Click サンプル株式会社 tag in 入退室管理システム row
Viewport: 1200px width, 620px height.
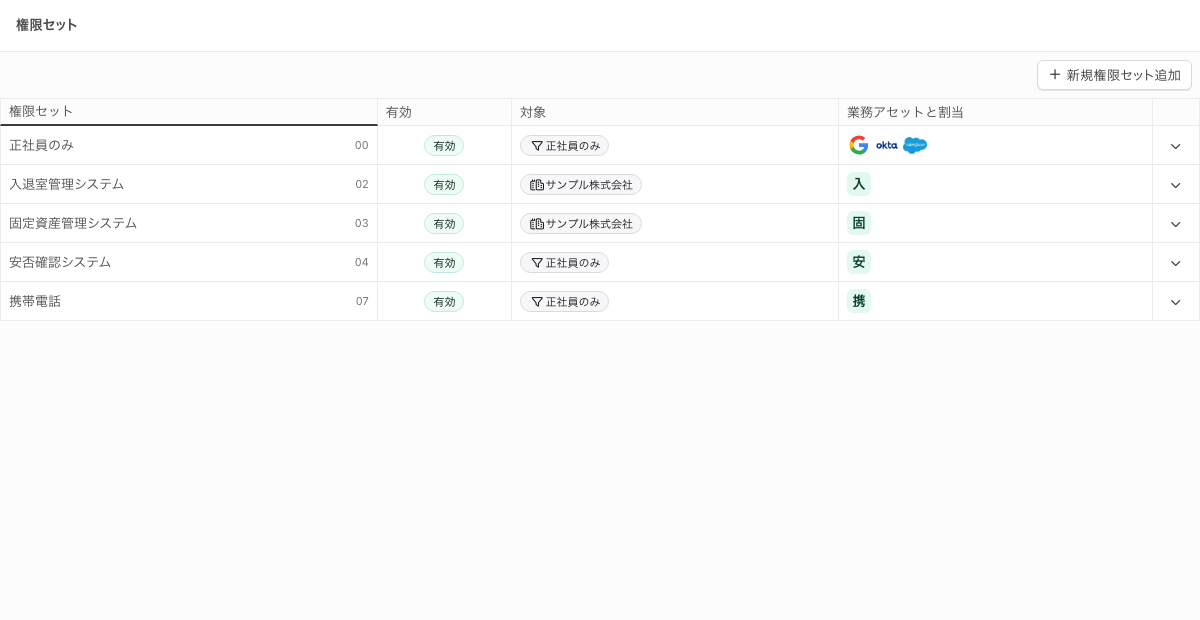tap(581, 185)
